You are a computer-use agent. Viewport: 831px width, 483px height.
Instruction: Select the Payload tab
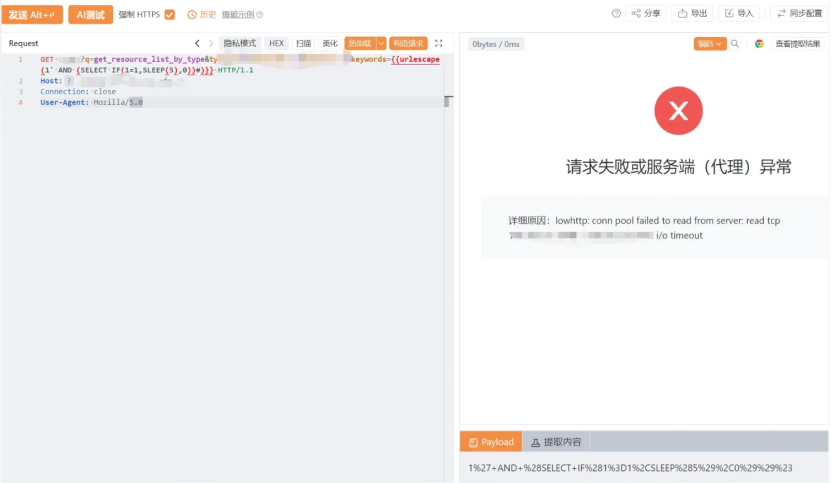[x=491, y=442]
